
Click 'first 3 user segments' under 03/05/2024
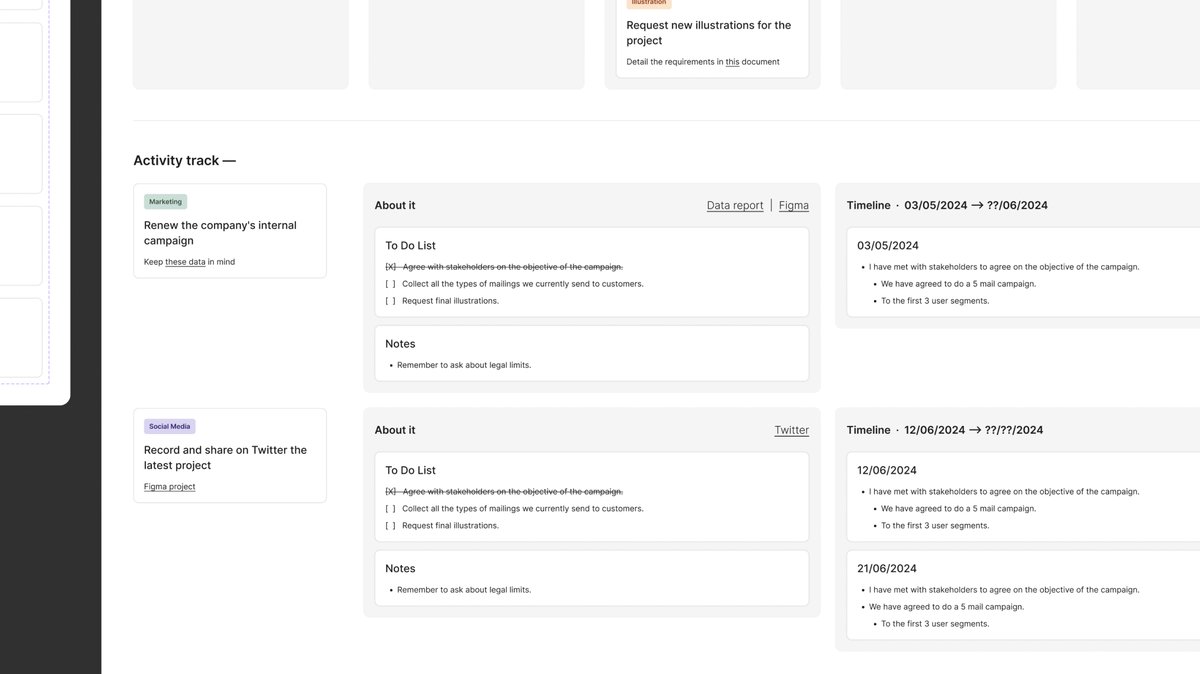pos(935,301)
